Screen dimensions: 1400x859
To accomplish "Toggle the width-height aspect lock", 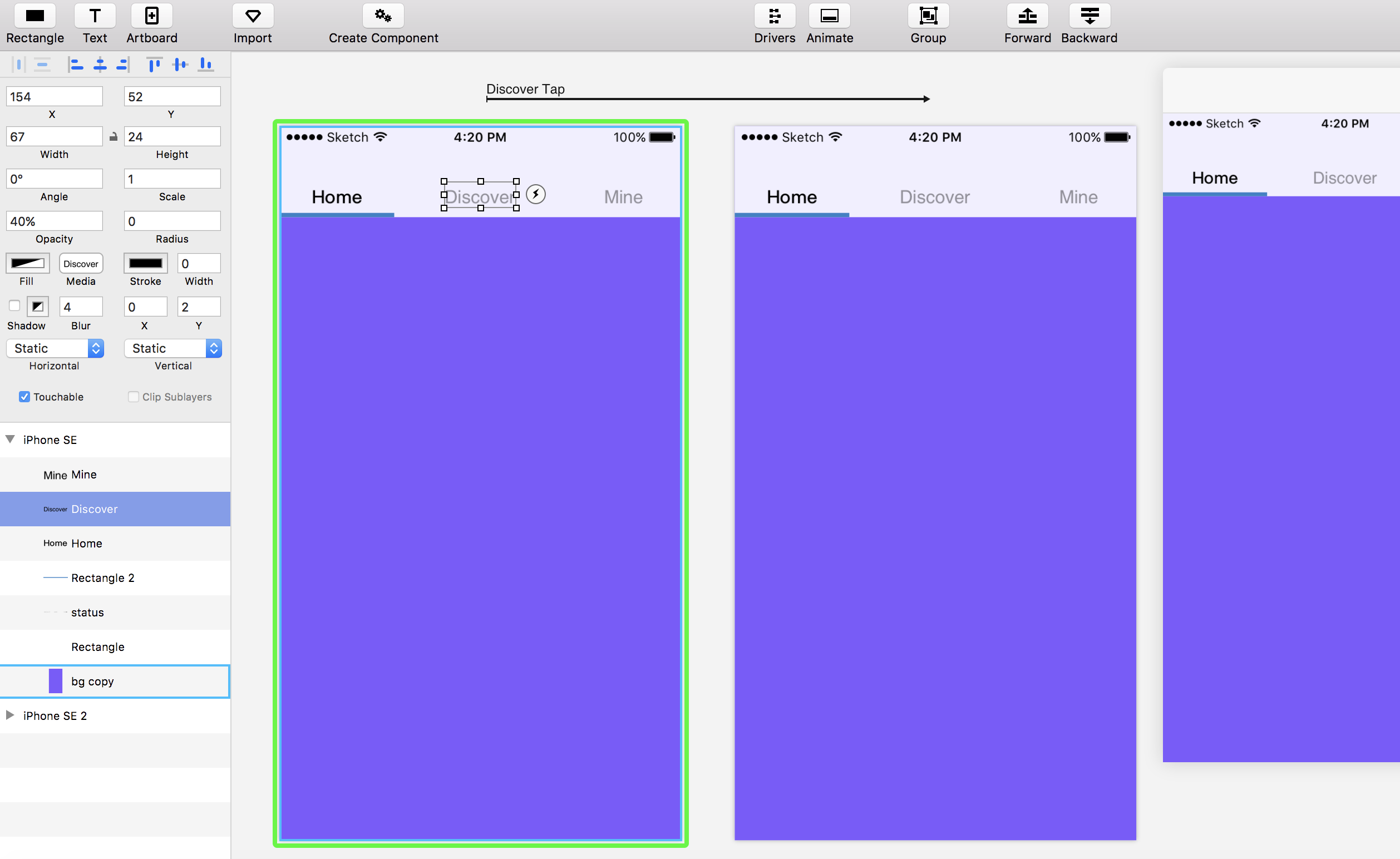I will click(114, 137).
